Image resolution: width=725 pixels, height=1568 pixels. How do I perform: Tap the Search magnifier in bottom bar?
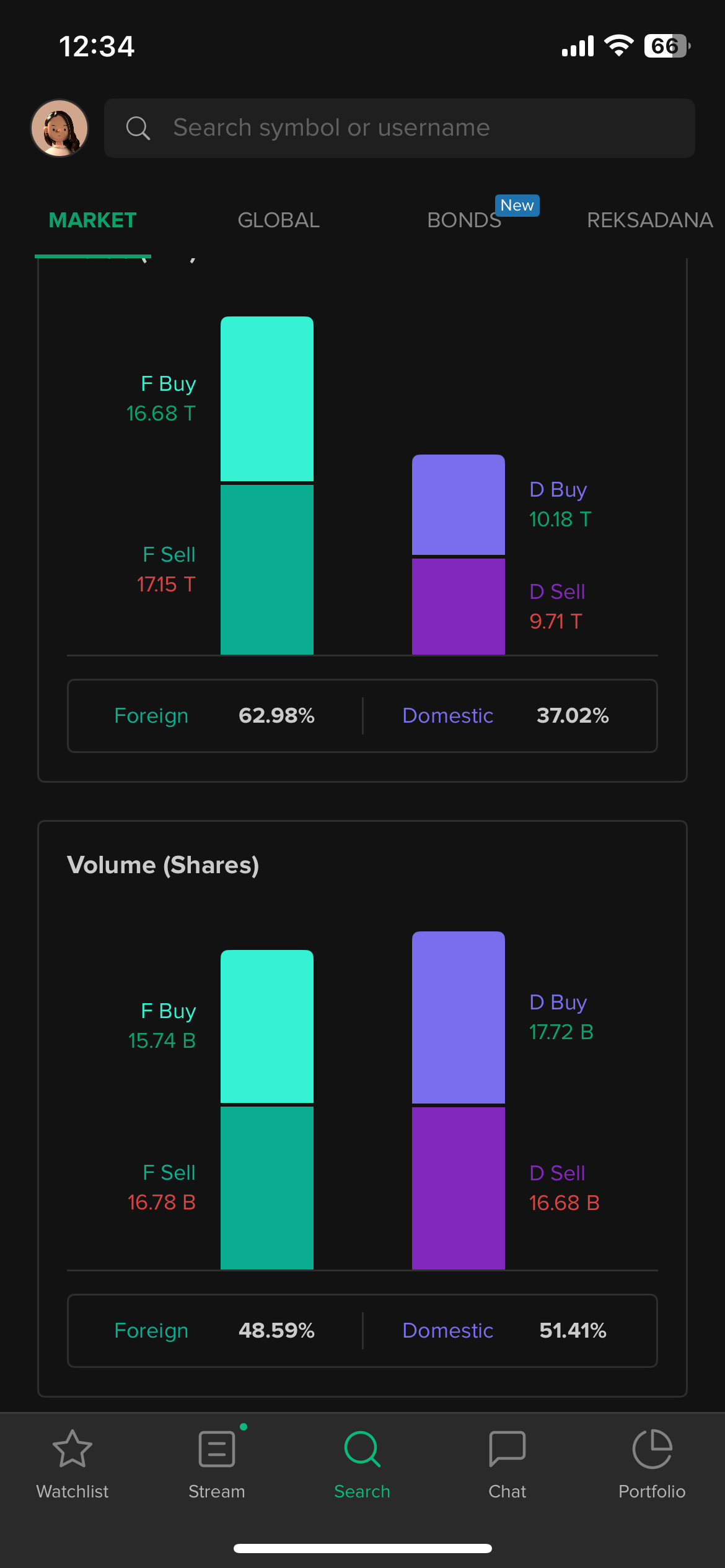362,1449
